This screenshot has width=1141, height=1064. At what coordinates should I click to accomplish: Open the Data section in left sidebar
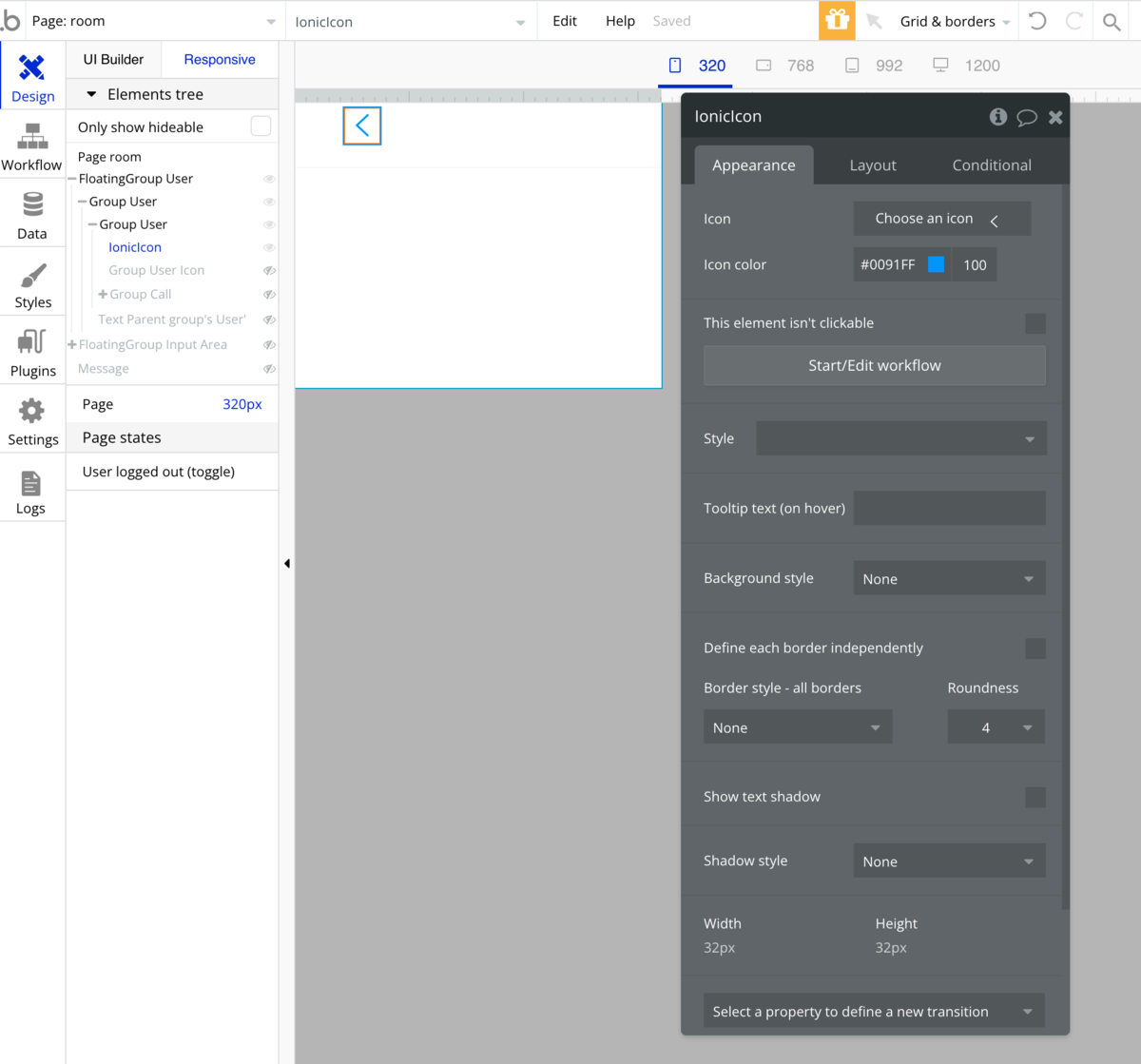click(x=31, y=214)
